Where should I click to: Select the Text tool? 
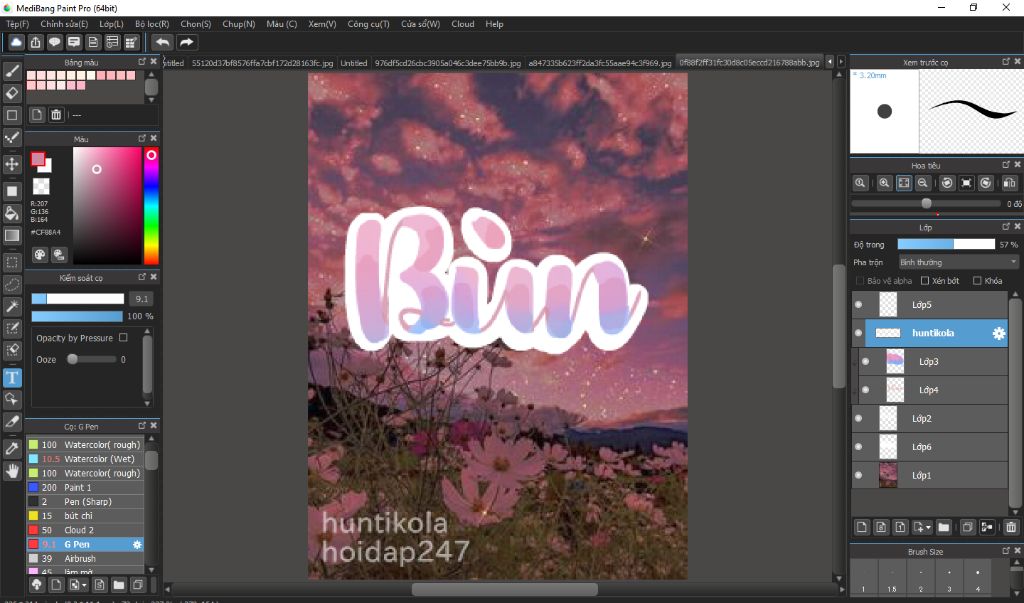[x=12, y=378]
